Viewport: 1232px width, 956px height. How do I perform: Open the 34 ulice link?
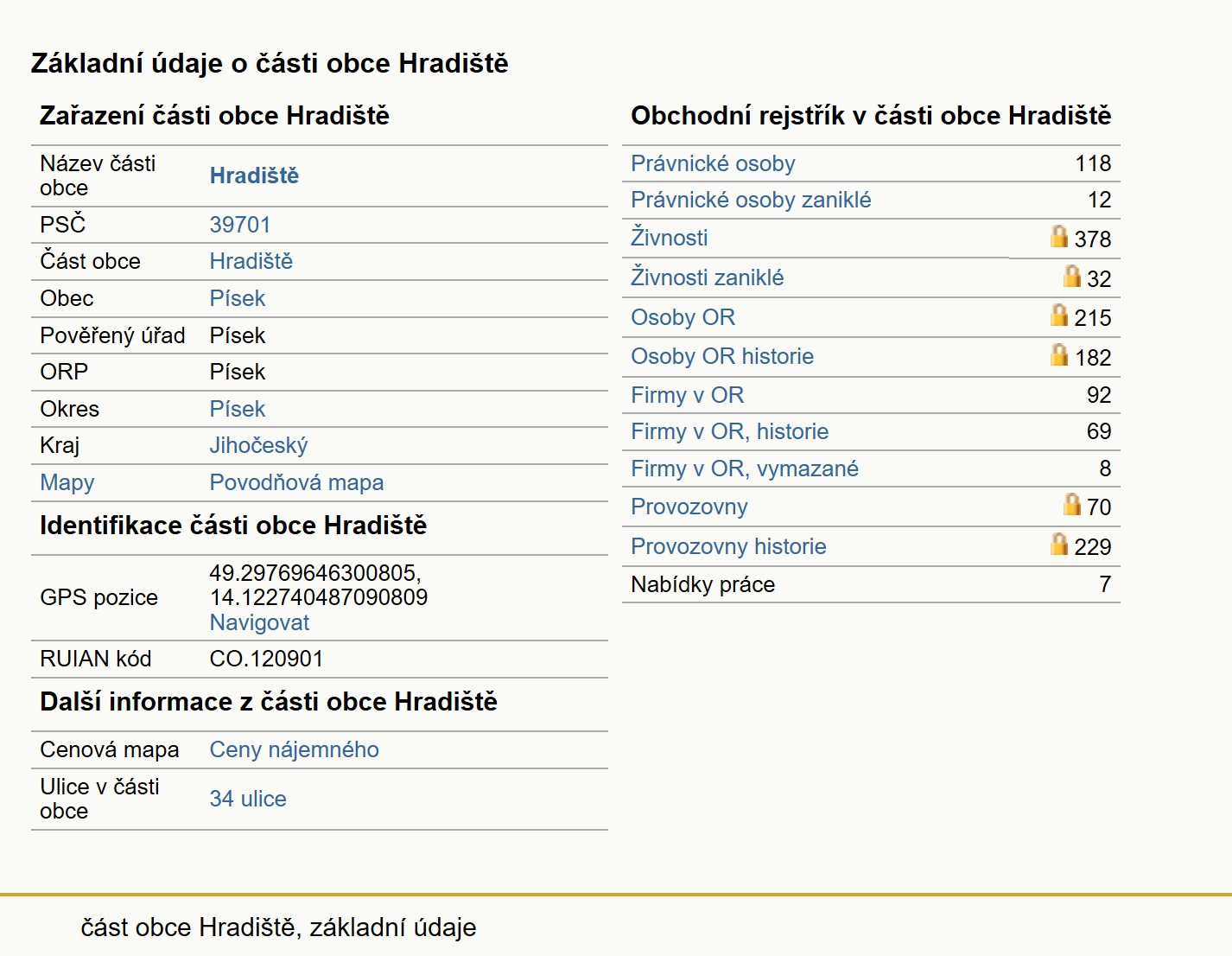tap(248, 799)
